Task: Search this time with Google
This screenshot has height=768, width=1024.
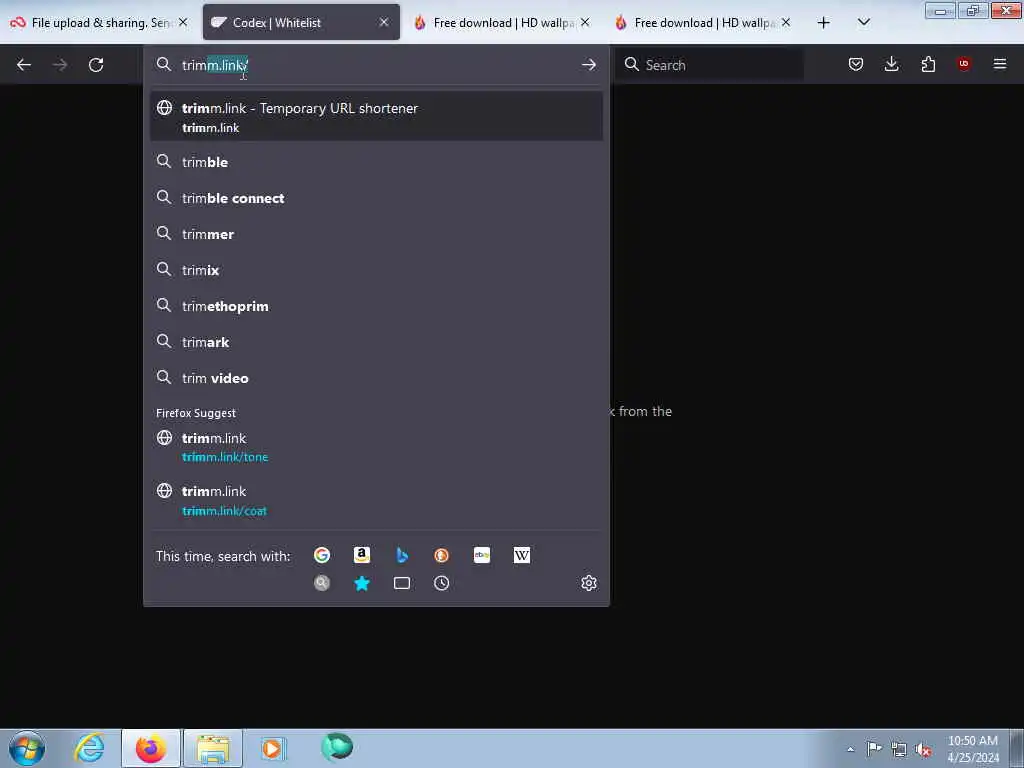Action: [322, 555]
